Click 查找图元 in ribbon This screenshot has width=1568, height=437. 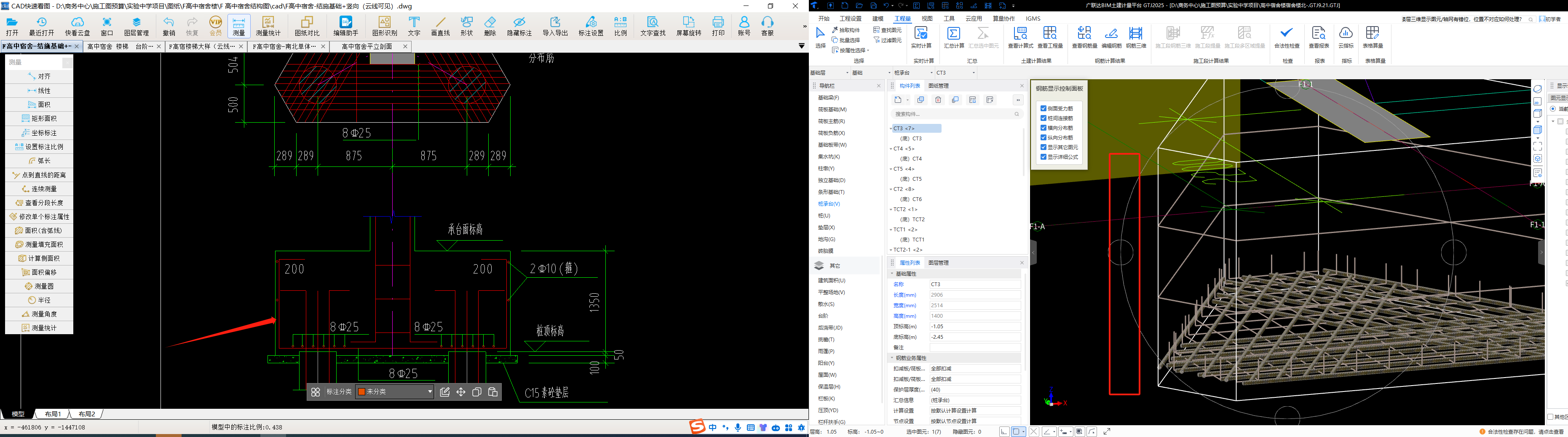click(888, 30)
